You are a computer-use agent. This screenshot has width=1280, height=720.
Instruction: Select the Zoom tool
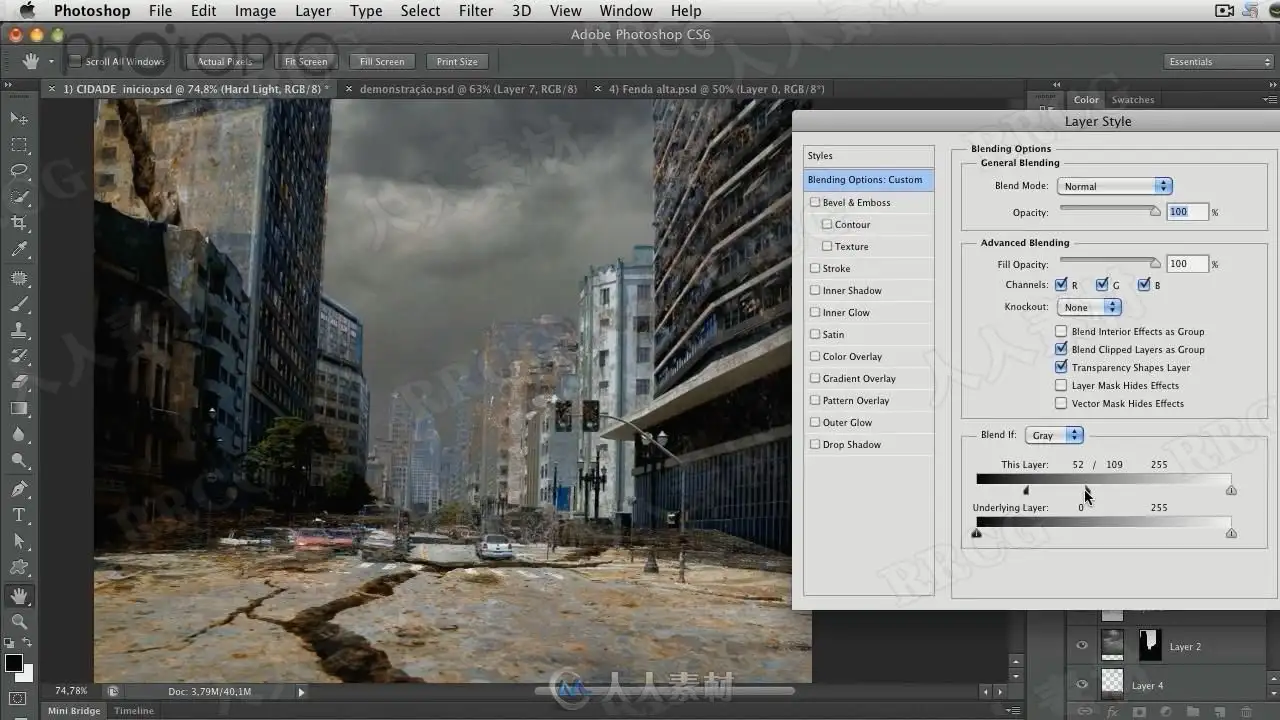tap(19, 621)
